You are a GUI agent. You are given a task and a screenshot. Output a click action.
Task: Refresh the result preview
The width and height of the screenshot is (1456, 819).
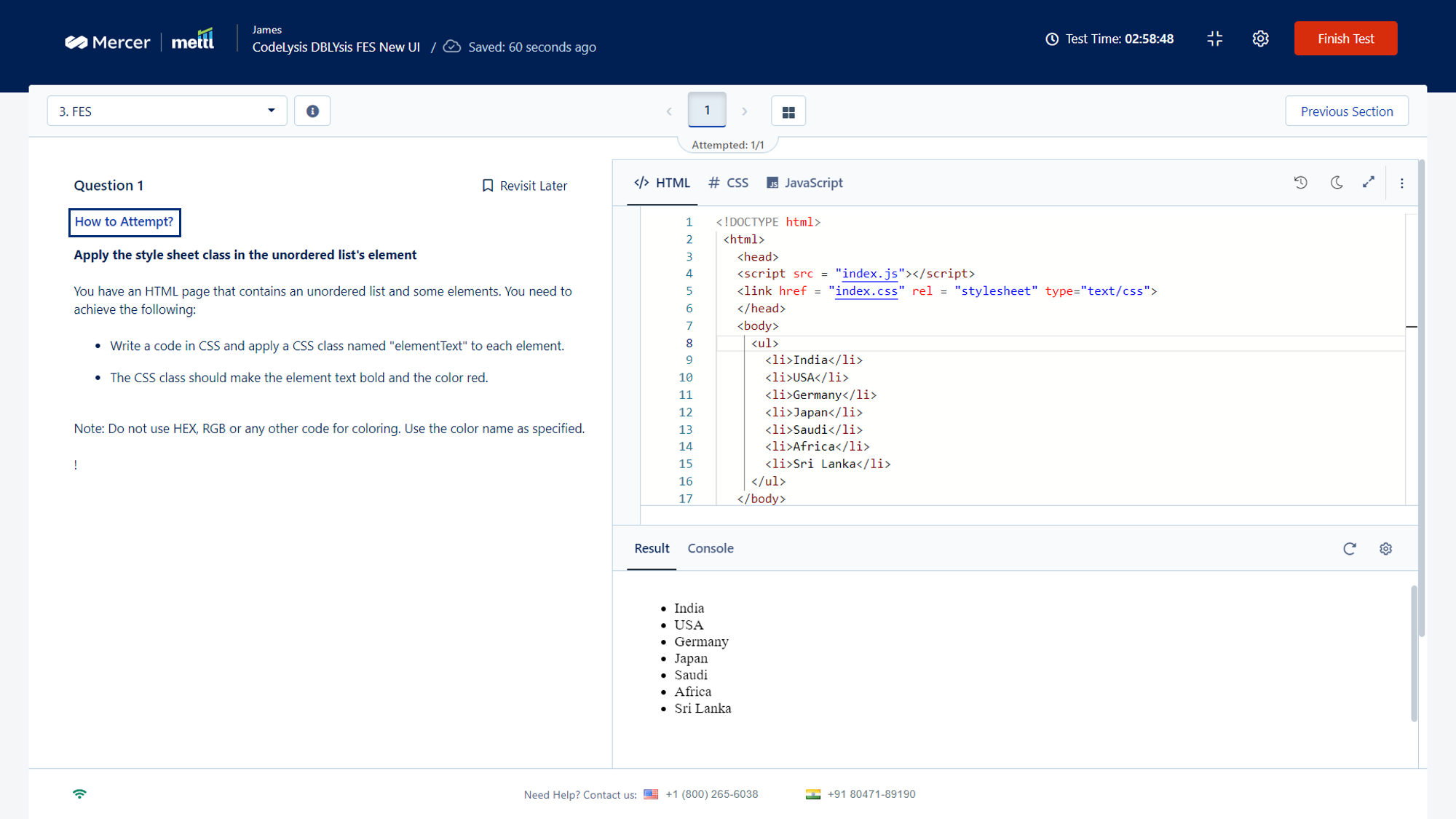click(1350, 549)
